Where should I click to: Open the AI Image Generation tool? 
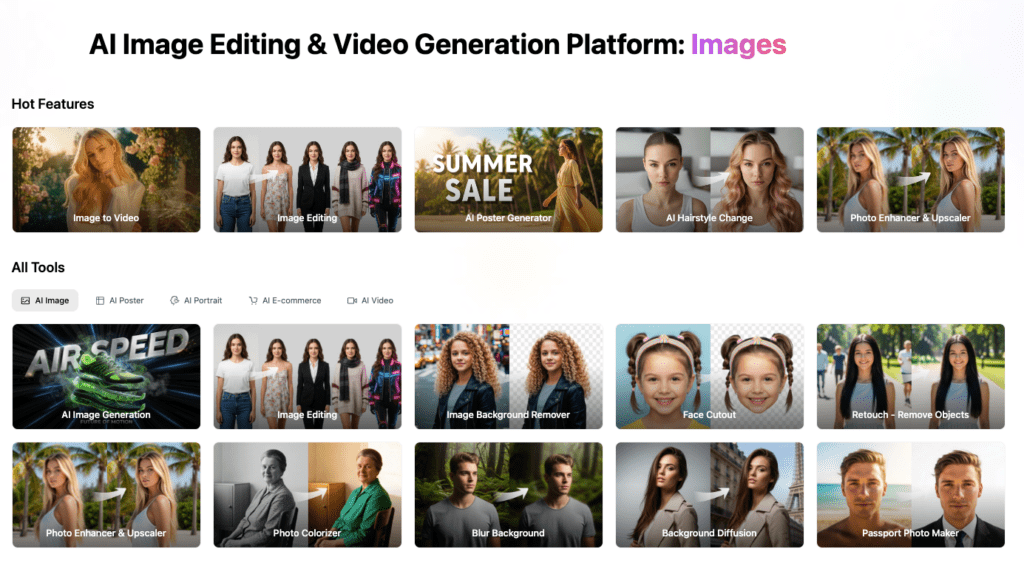coord(106,376)
